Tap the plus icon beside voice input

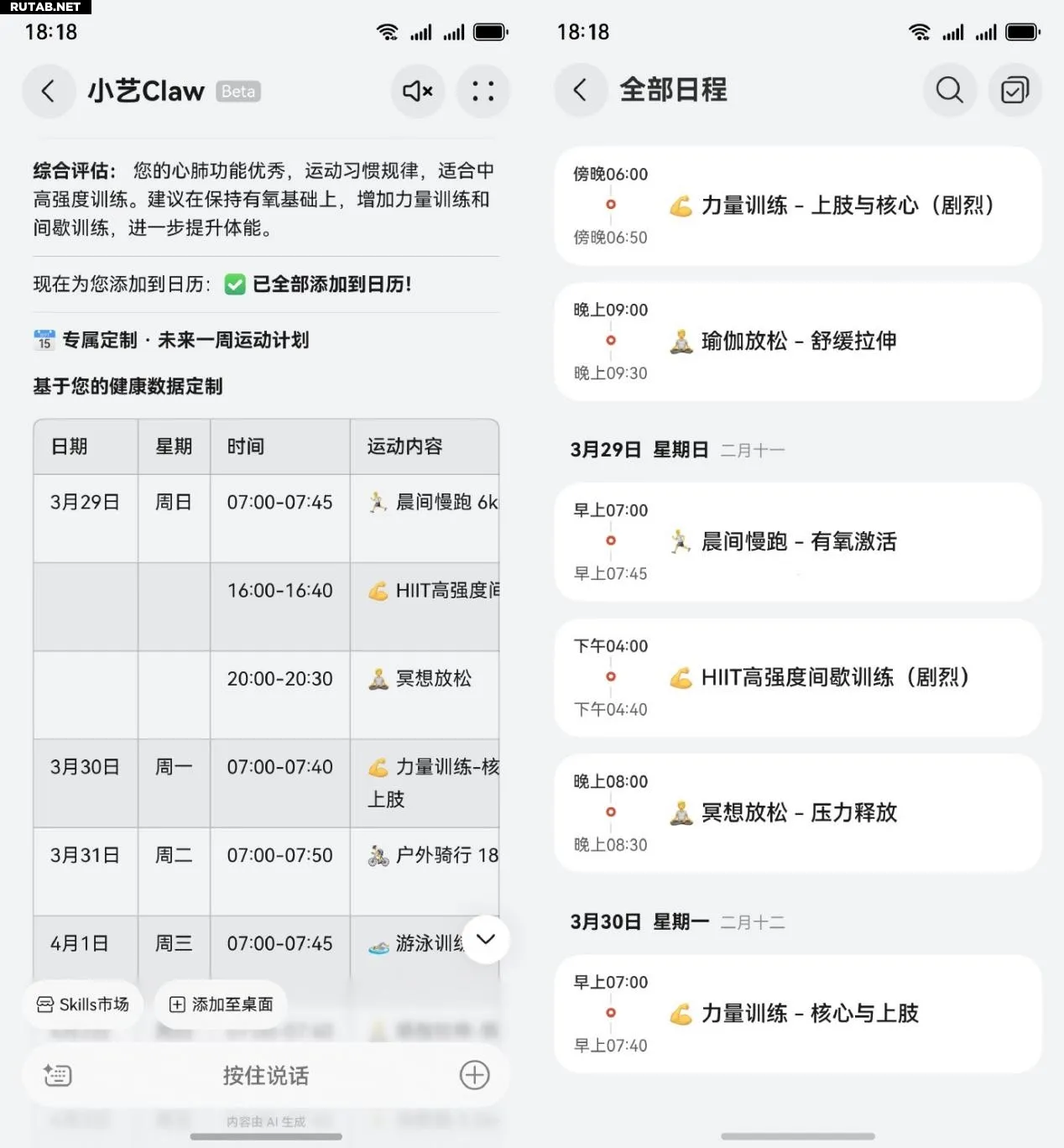[474, 1075]
